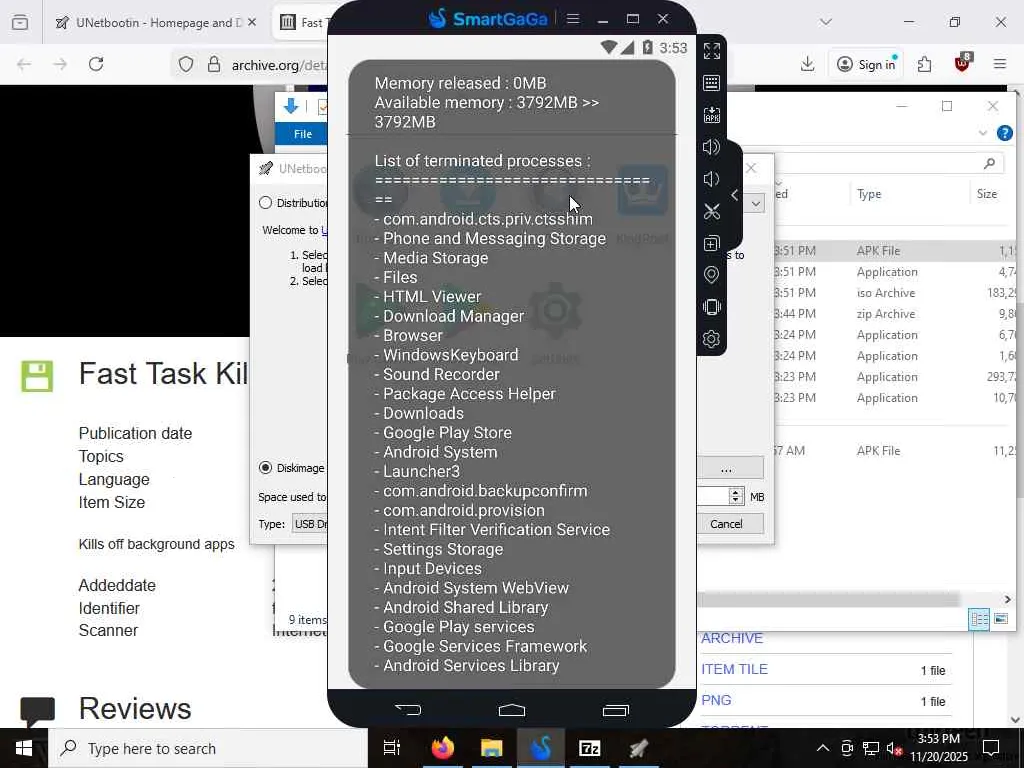Open the ARCHIVE download link

coord(731,639)
